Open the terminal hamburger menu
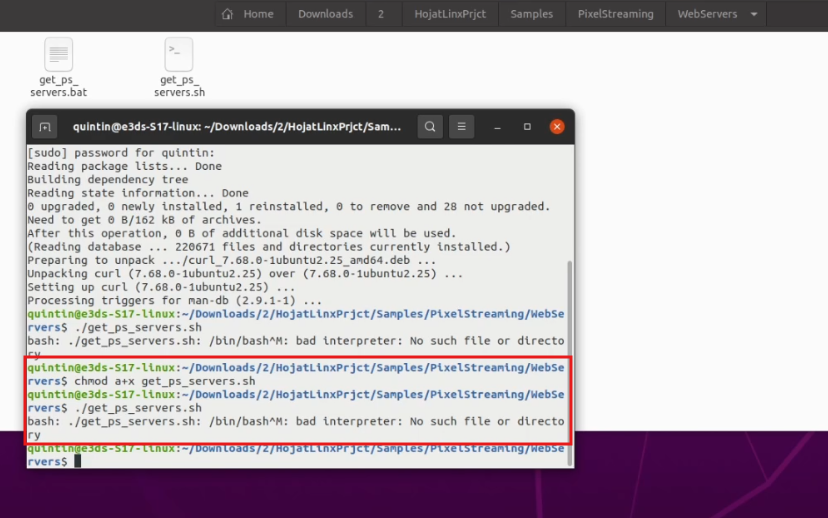Screen dimensions: 828x518 (461, 127)
